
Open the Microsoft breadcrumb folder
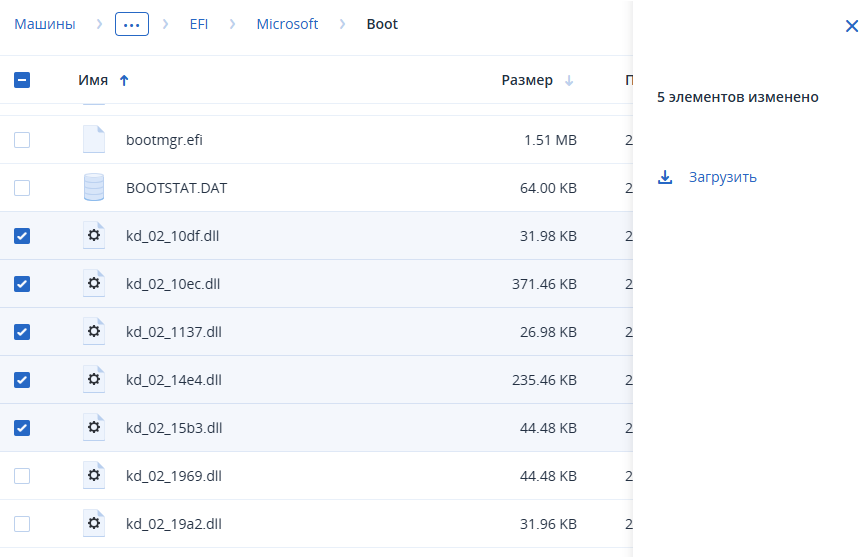click(287, 24)
